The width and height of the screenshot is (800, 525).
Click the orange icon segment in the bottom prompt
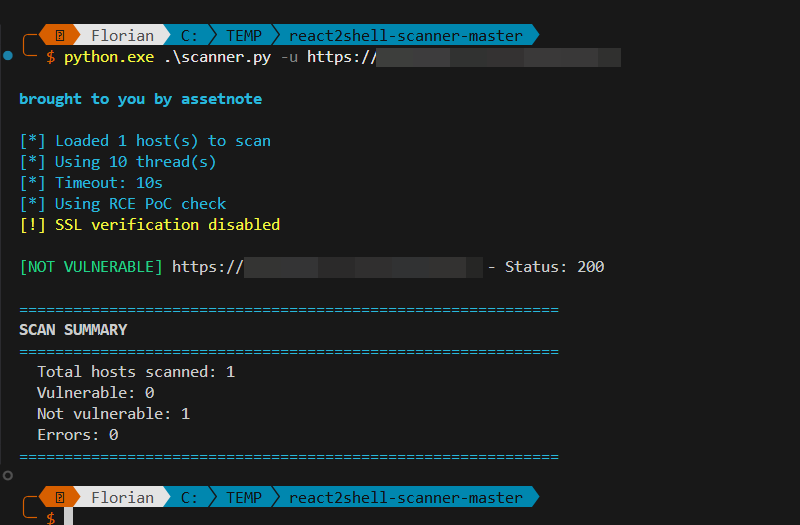pos(60,497)
